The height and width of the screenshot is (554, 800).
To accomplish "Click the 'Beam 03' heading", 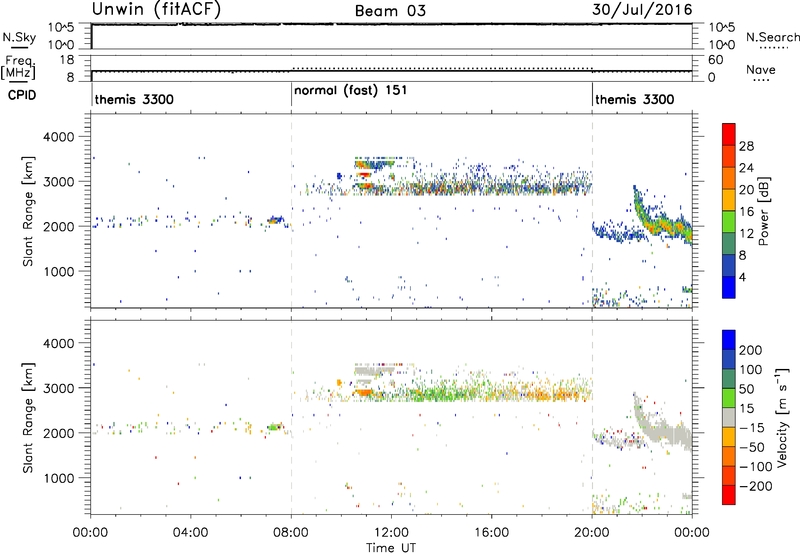I will click(x=390, y=11).
